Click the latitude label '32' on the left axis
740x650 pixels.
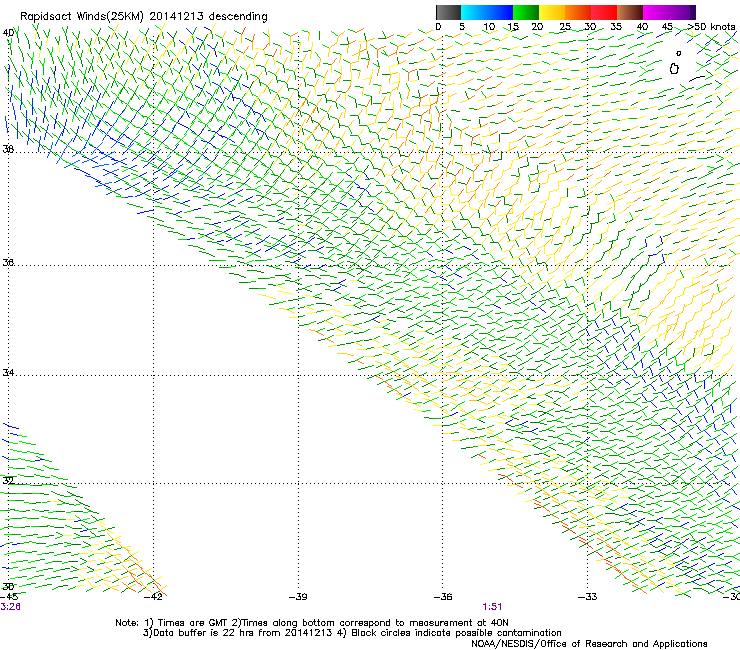point(8,481)
